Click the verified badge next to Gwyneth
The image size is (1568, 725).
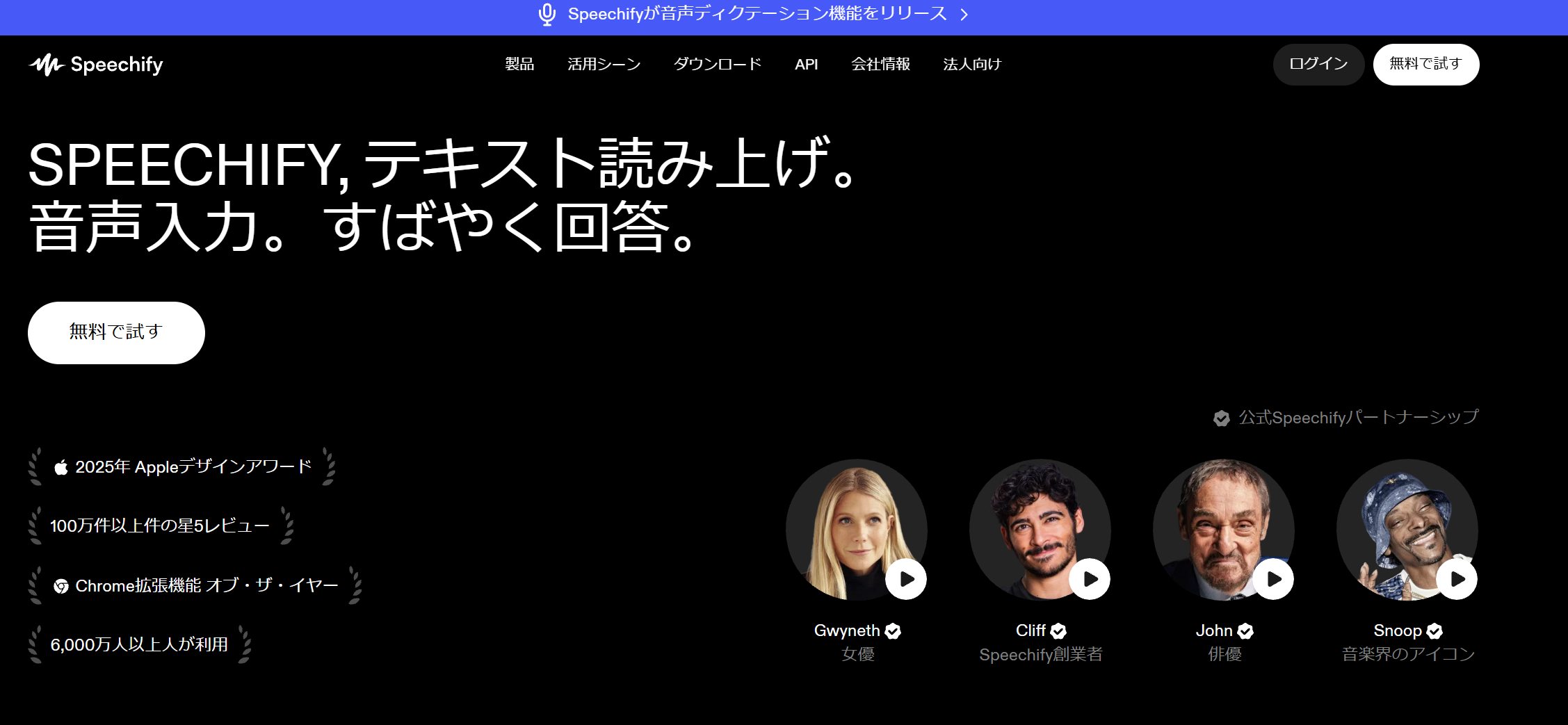893,631
